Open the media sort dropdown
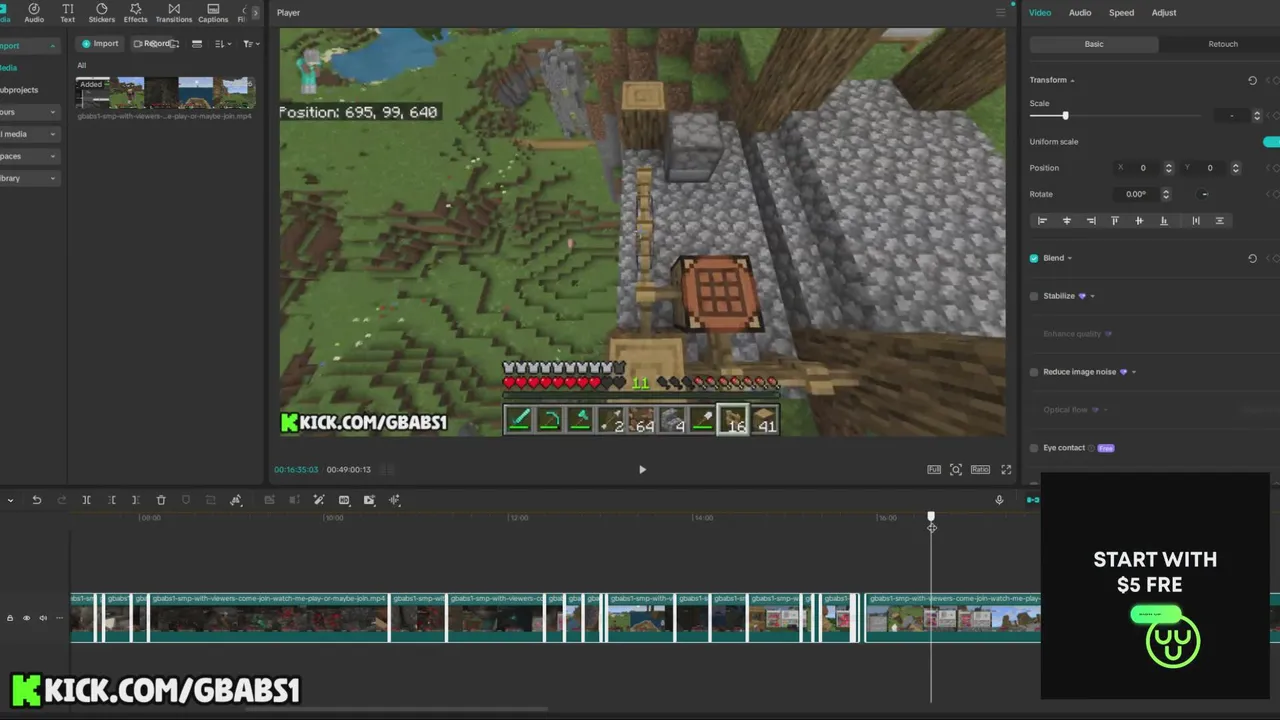 [x=222, y=44]
